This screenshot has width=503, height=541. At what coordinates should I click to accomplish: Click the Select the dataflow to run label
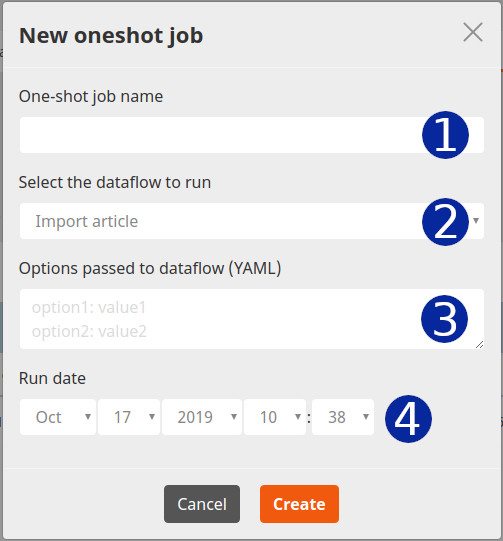(x=115, y=182)
